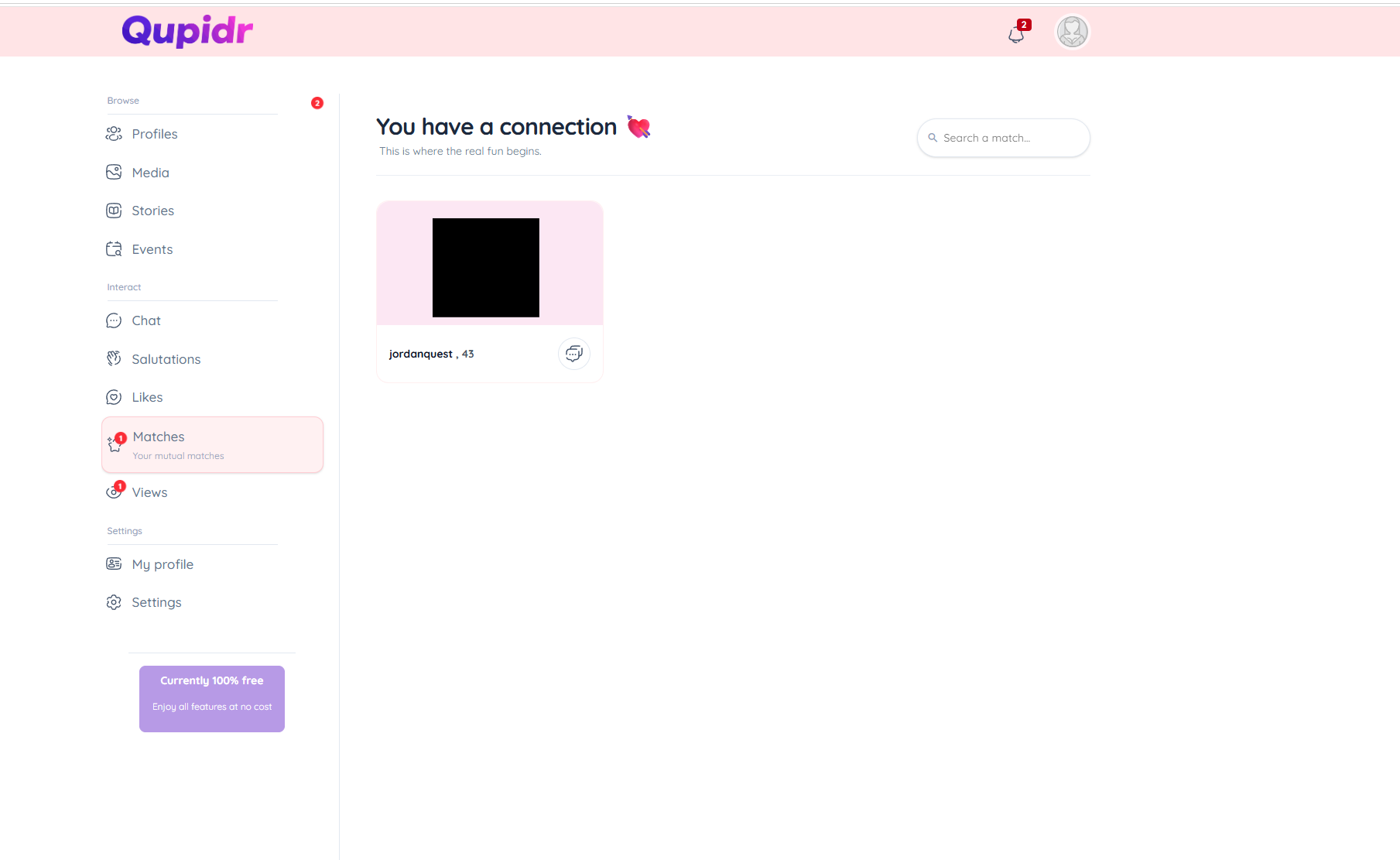The width and height of the screenshot is (1400, 860).
Task: Click the notification bell icon
Action: point(1016,34)
